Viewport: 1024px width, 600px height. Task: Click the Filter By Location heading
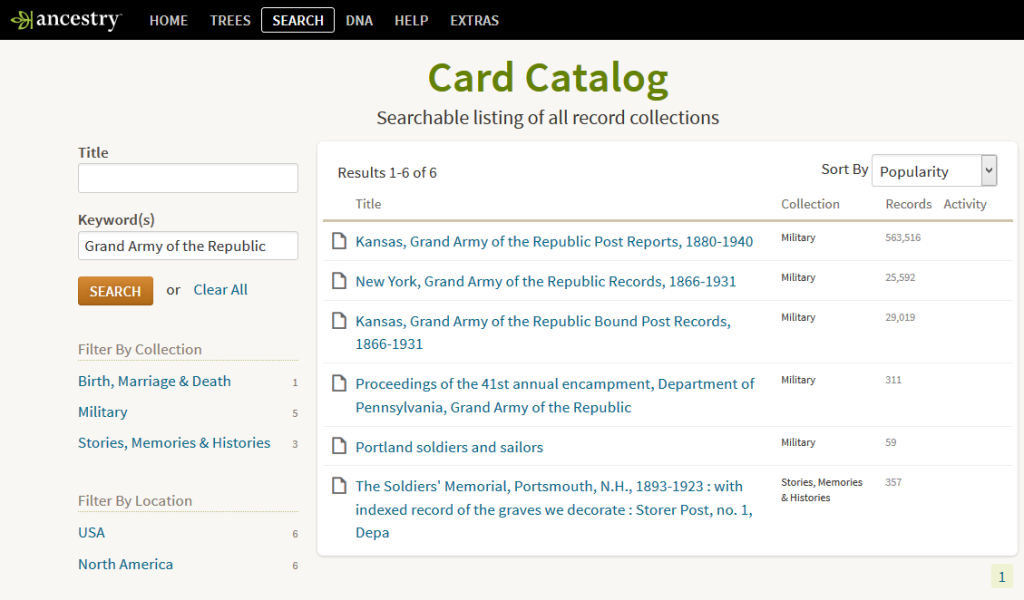[135, 501]
